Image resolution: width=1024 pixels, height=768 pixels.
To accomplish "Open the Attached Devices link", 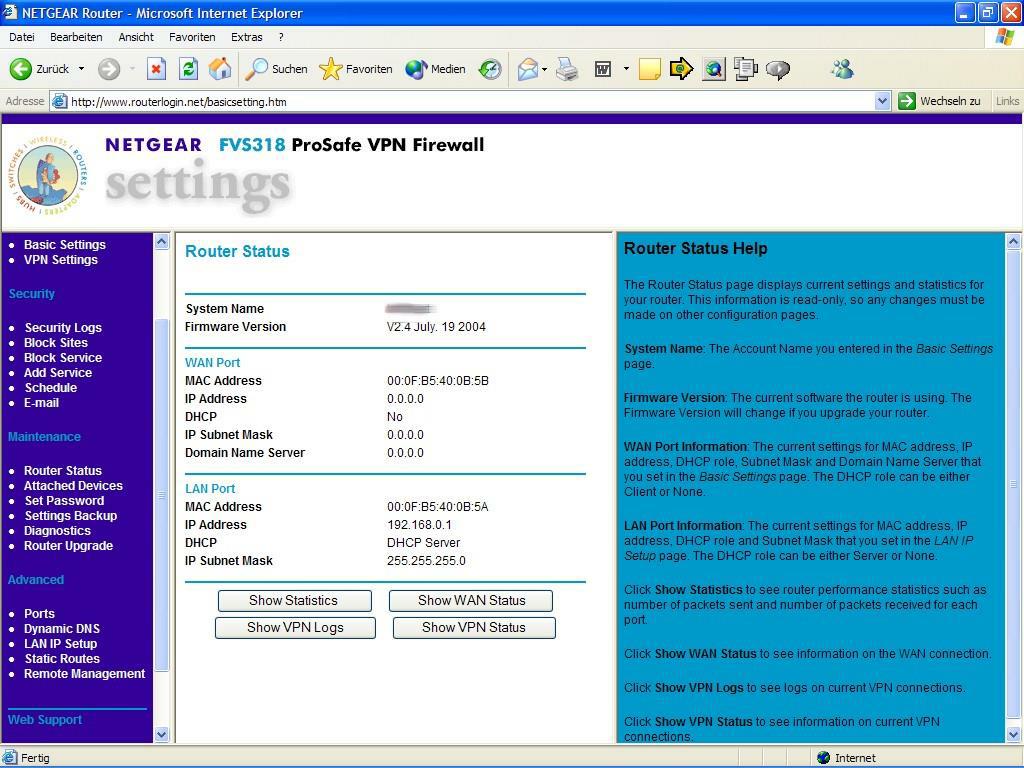I will [x=73, y=485].
